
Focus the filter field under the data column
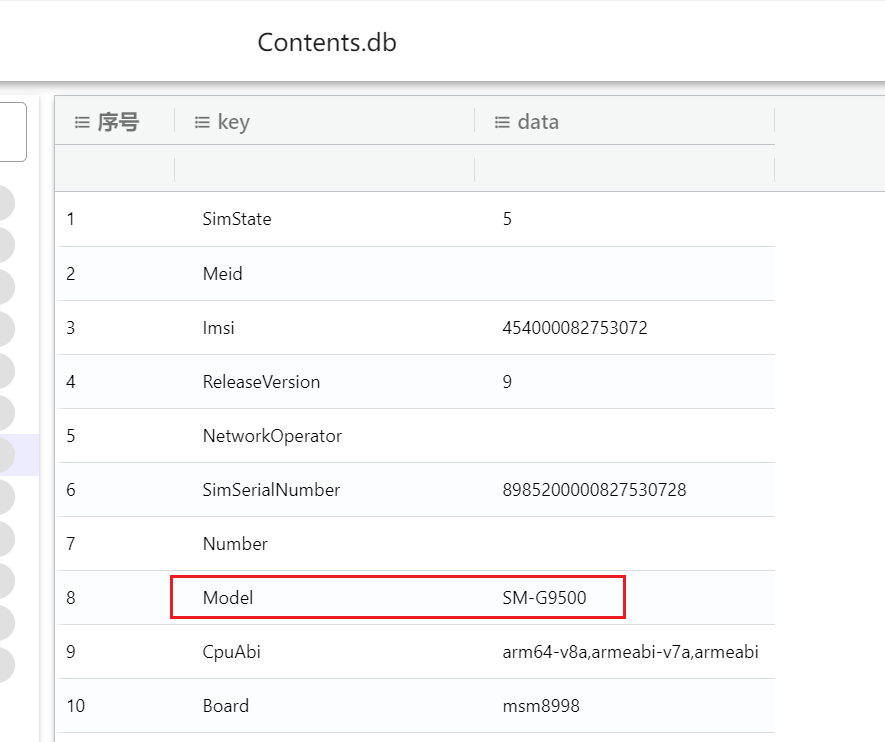(624, 169)
